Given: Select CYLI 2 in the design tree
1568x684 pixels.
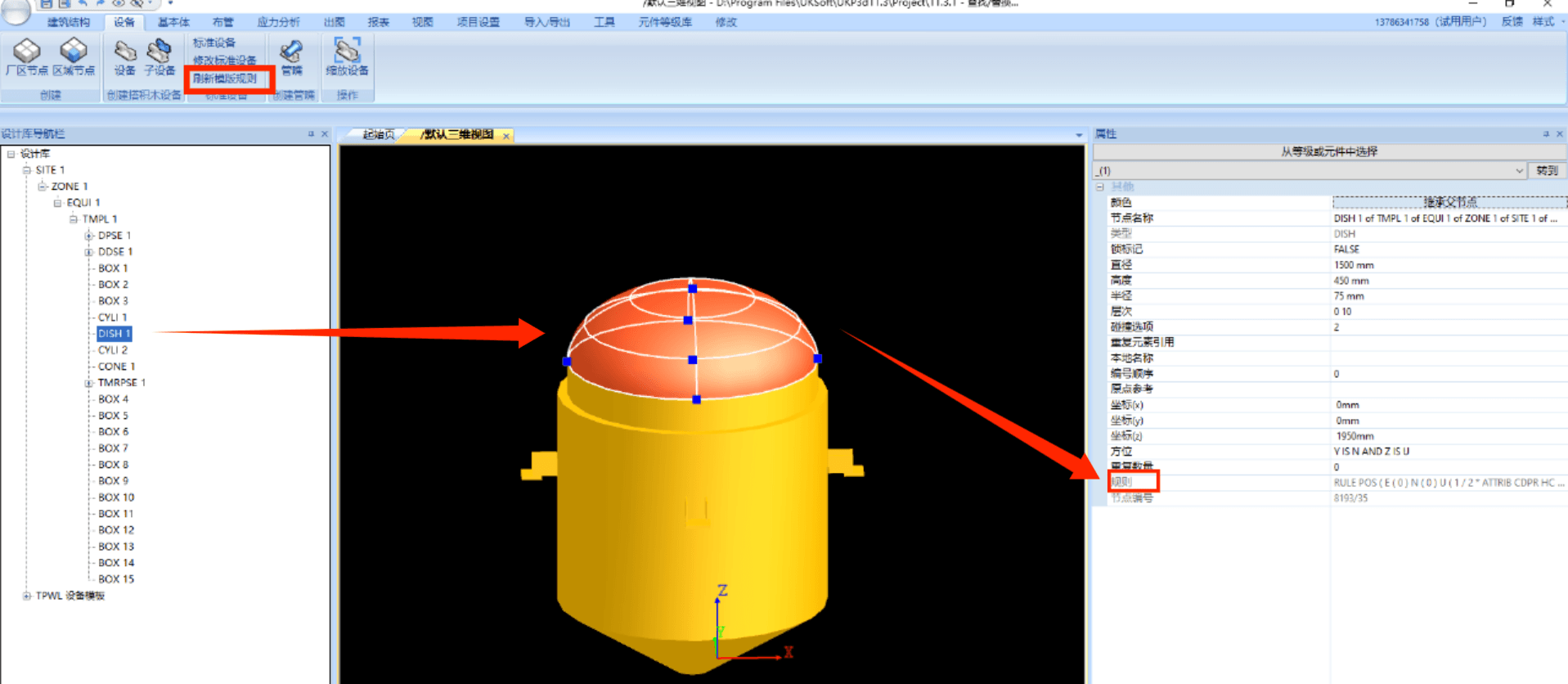Looking at the screenshot, I should coord(113,350).
